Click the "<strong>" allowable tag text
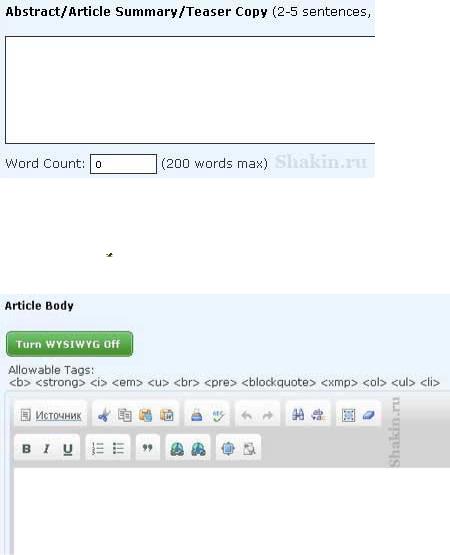Image resolution: width=450 pixels, height=555 pixels. pos(61,383)
